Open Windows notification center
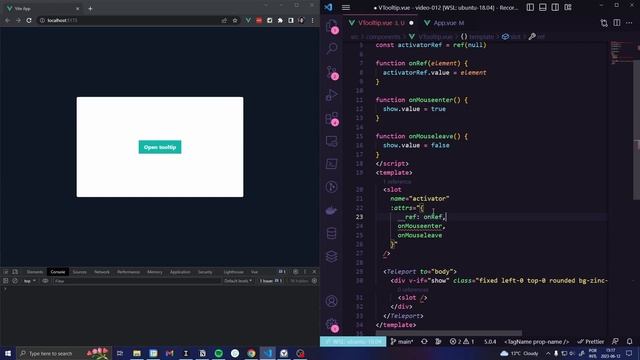This screenshot has height=360, width=640. 629,353
